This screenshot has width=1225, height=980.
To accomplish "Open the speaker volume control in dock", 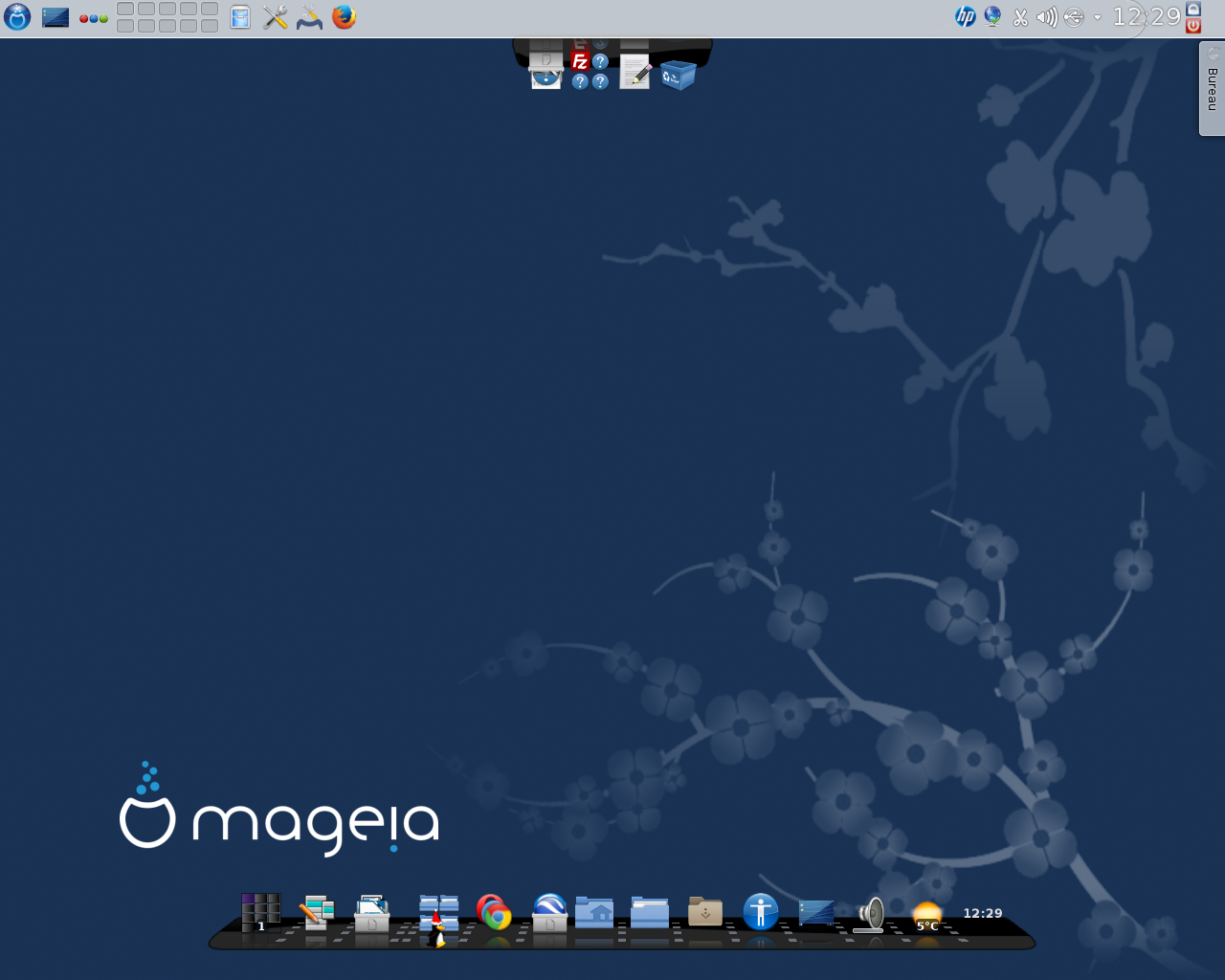I will point(870,914).
